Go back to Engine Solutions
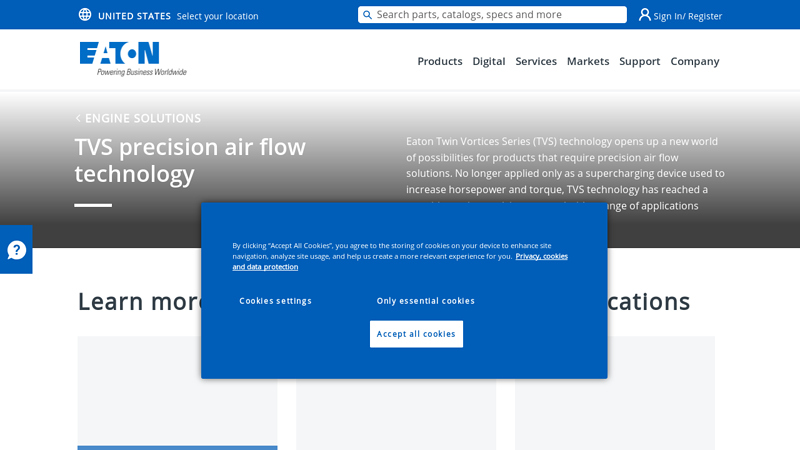 click(x=138, y=118)
